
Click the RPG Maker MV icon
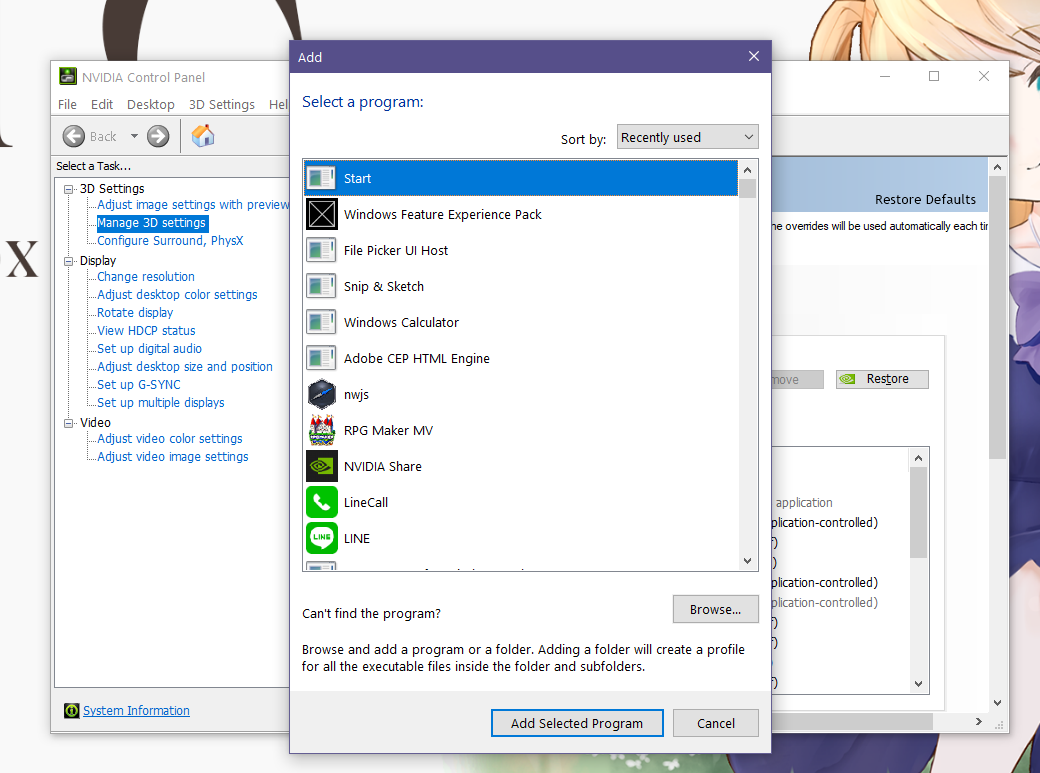tap(322, 430)
